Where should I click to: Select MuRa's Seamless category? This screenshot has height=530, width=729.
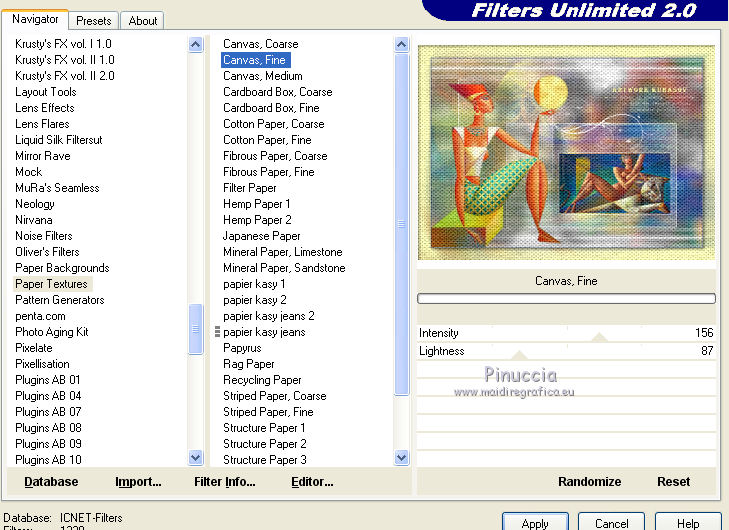click(57, 188)
